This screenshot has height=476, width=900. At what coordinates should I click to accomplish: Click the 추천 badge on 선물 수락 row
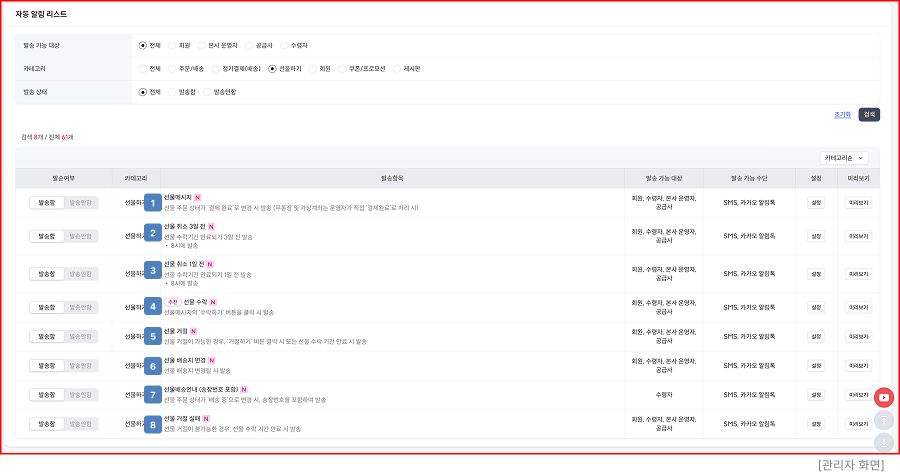172,301
